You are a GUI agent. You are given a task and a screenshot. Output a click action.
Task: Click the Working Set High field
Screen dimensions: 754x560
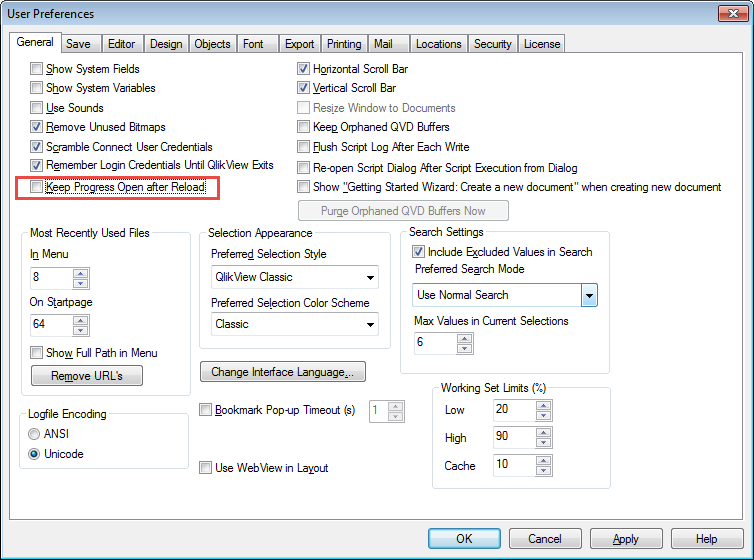[515, 437]
